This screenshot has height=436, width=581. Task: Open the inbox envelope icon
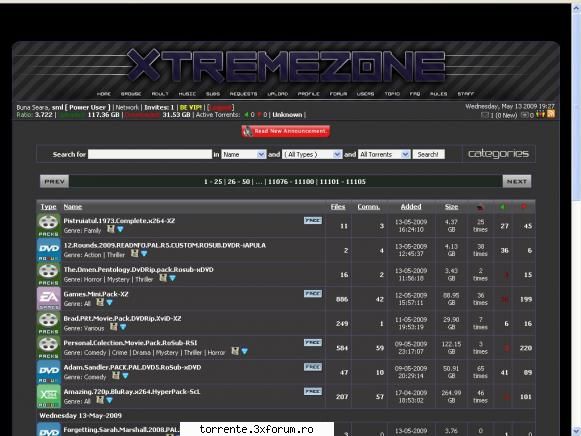point(485,115)
